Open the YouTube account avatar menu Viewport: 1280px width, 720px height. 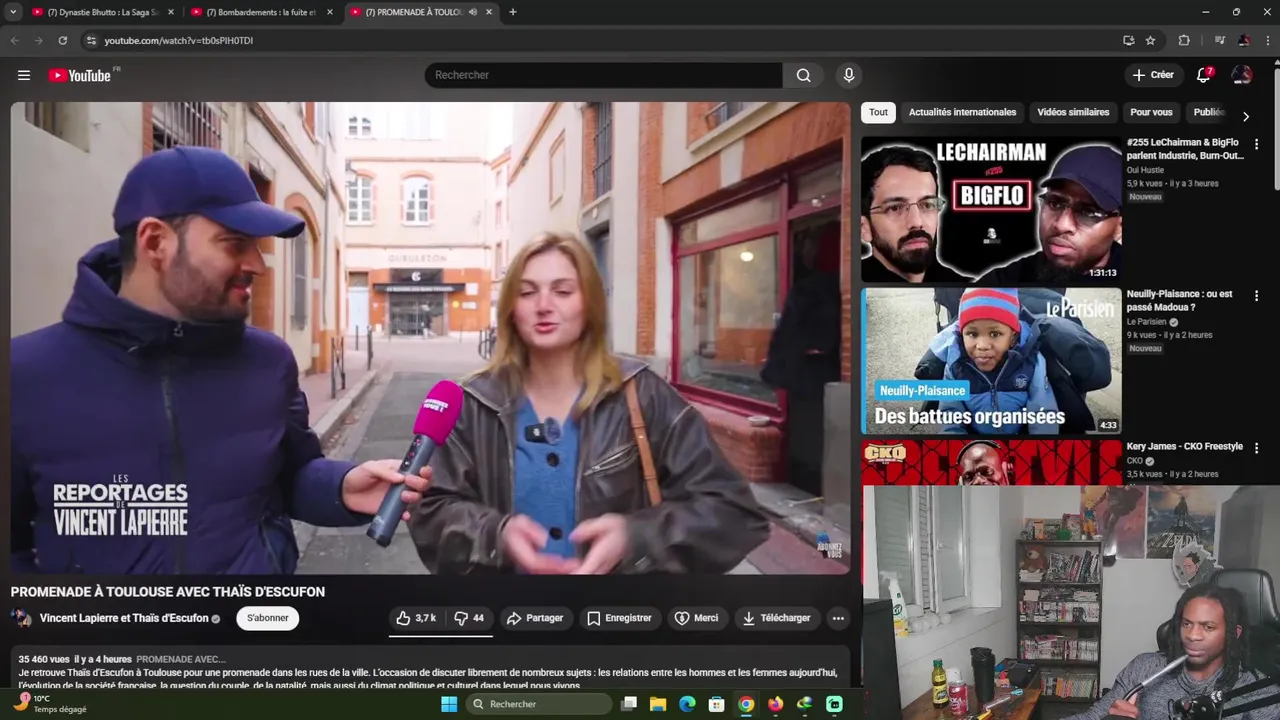1242,75
